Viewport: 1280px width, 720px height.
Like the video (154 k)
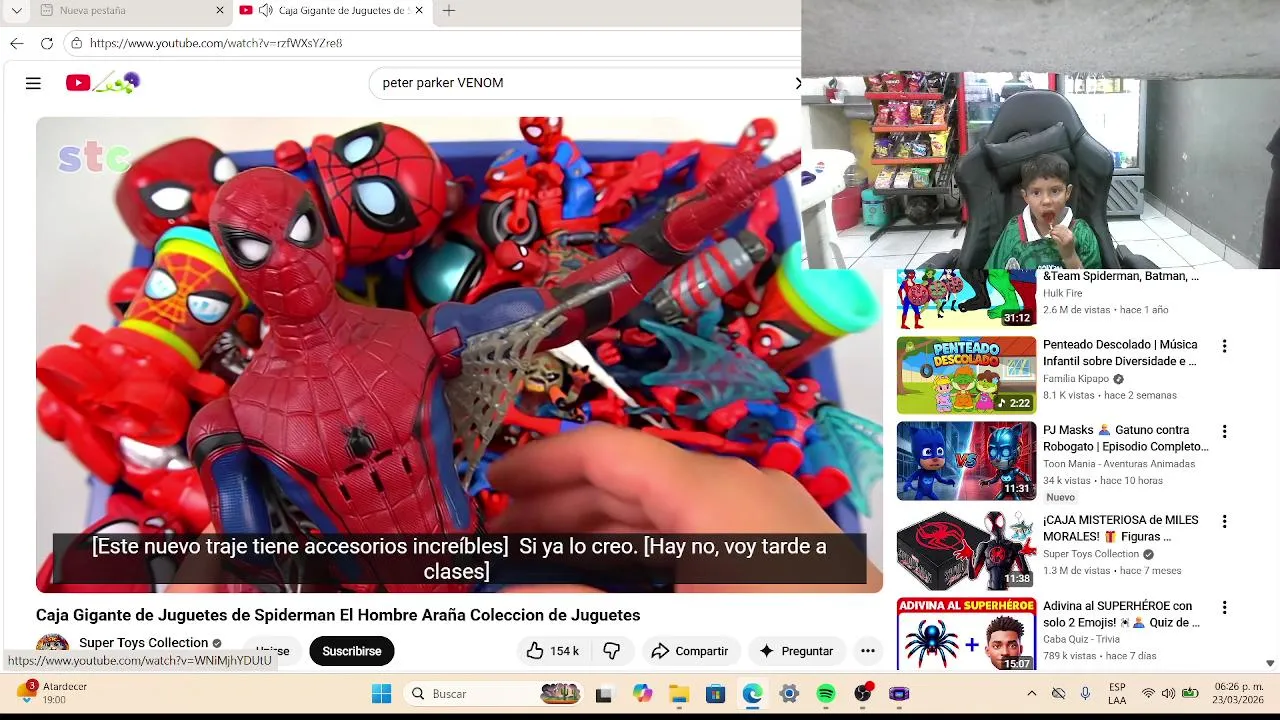[553, 651]
